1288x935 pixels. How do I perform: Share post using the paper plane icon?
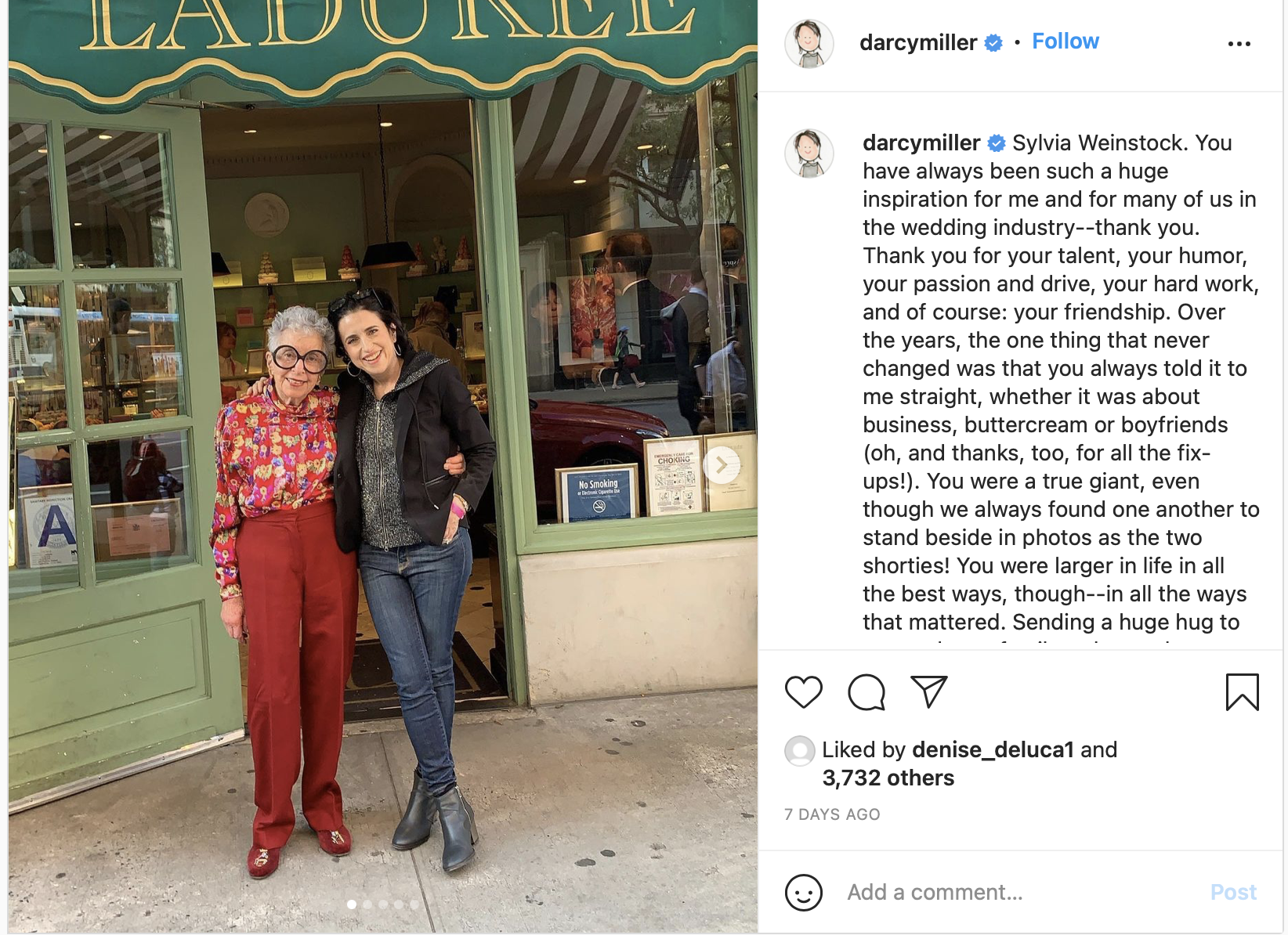pos(929,691)
